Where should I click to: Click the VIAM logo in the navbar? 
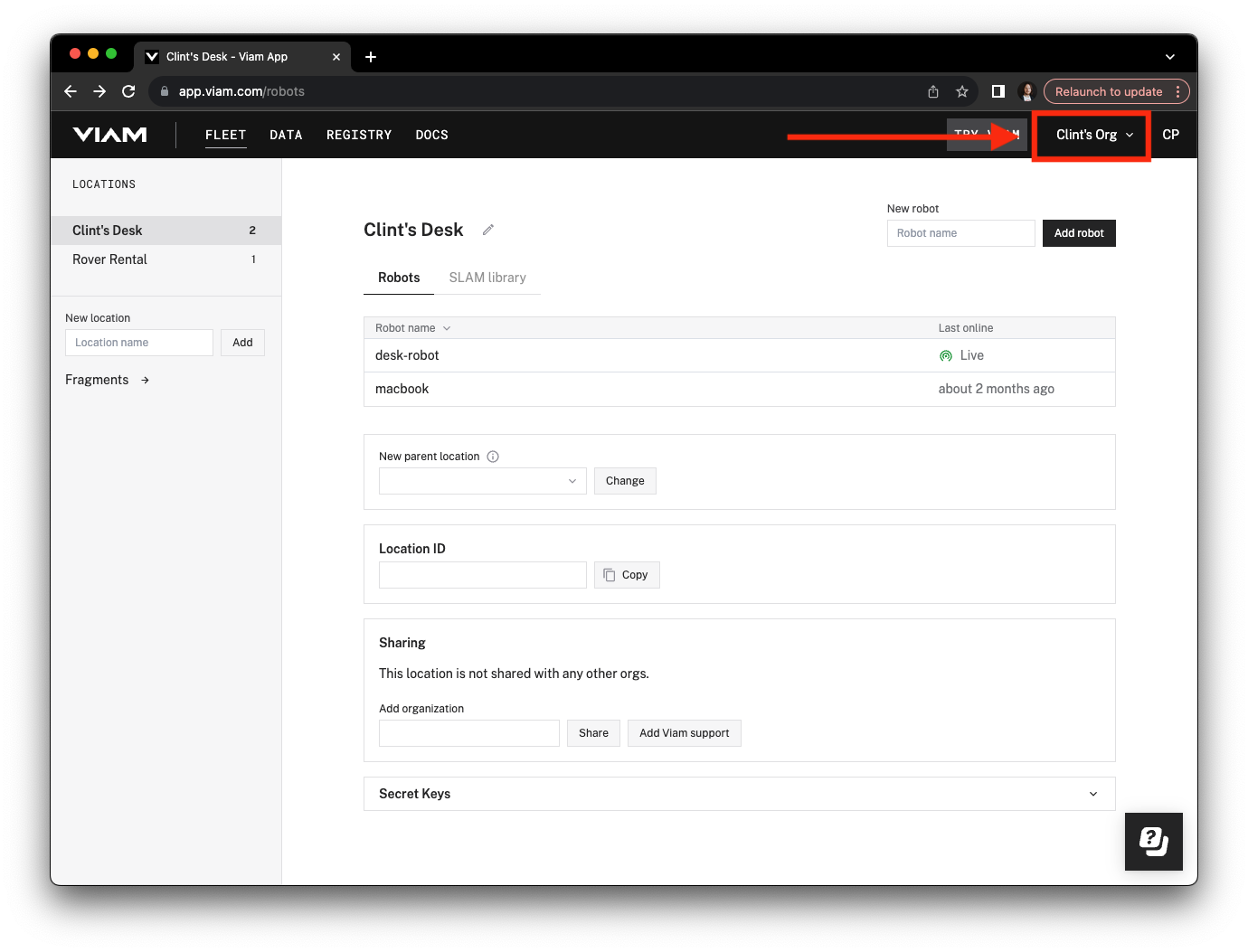click(109, 134)
